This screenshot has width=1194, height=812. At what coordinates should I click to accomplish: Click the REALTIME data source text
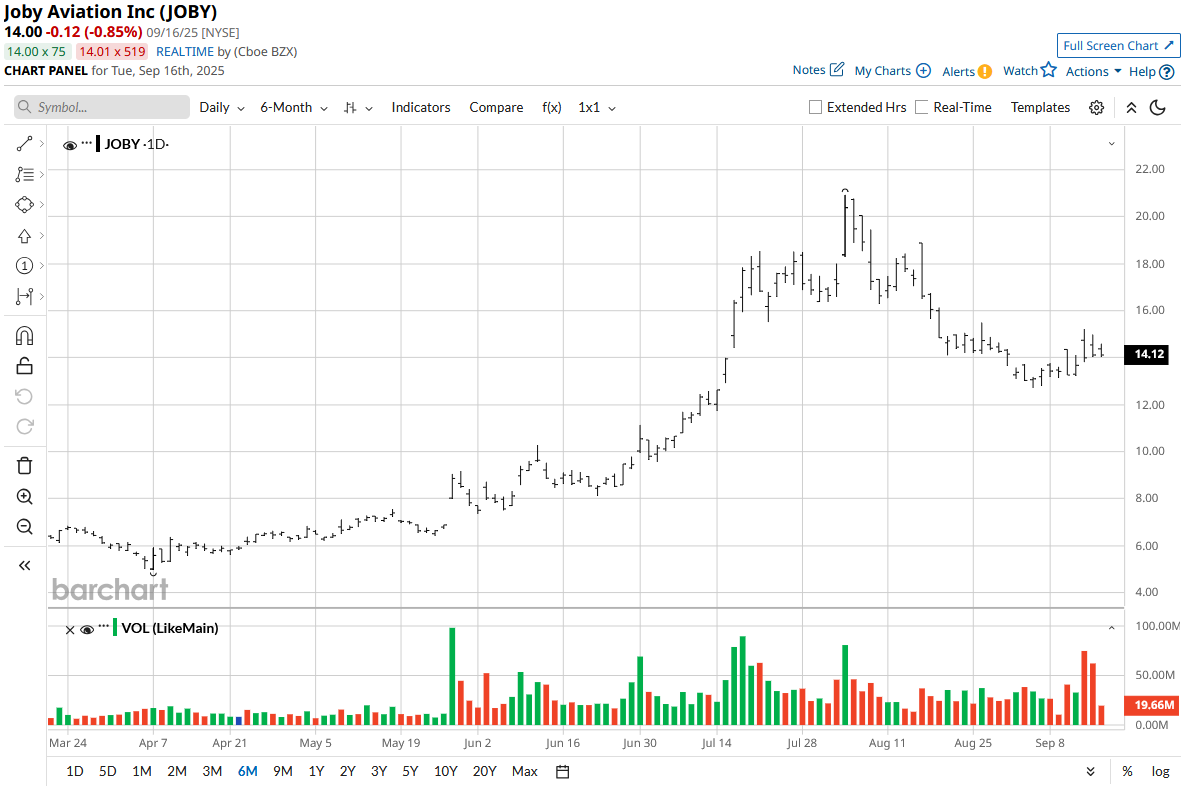tap(185, 52)
